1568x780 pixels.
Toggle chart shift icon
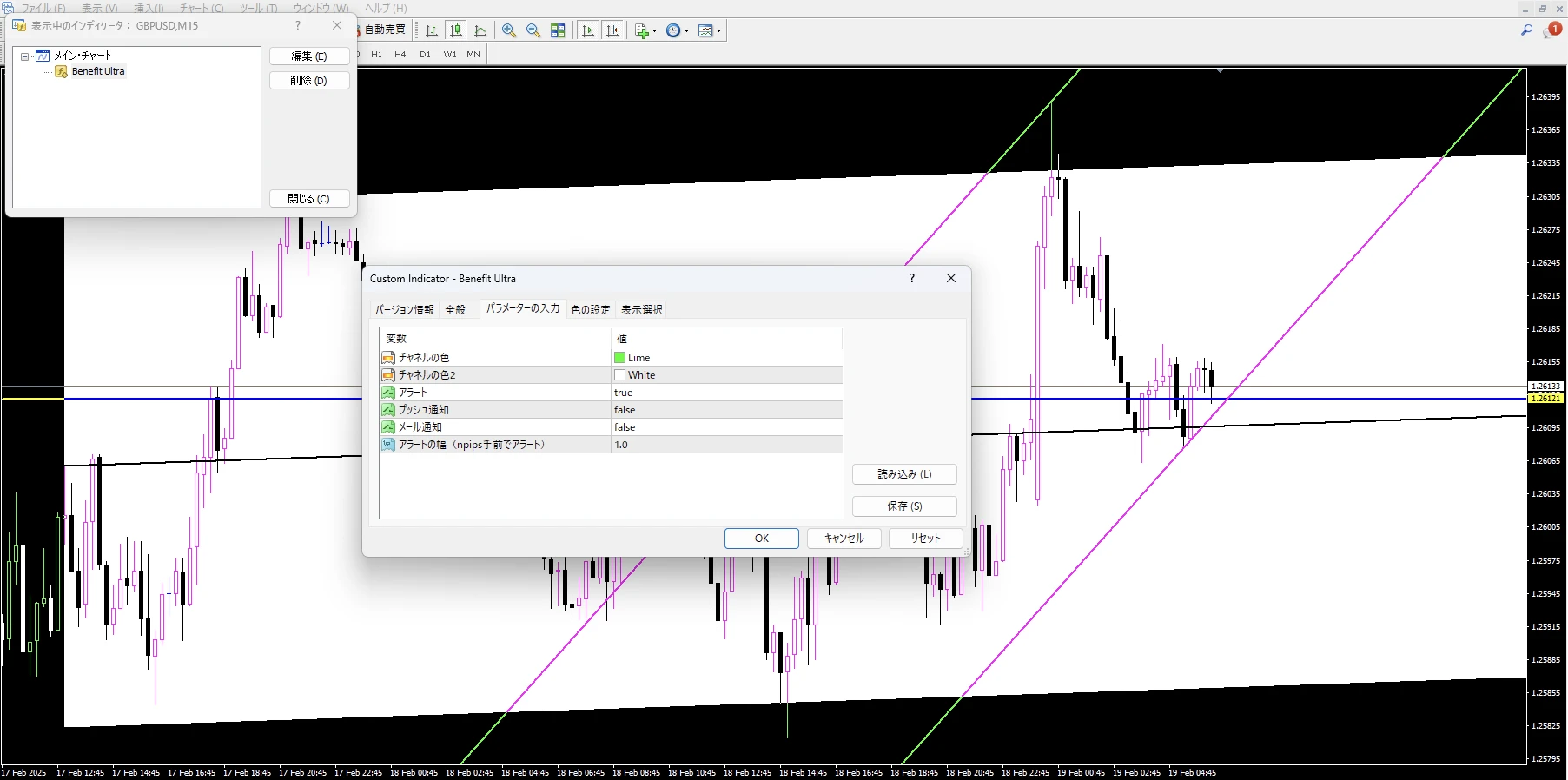(612, 30)
